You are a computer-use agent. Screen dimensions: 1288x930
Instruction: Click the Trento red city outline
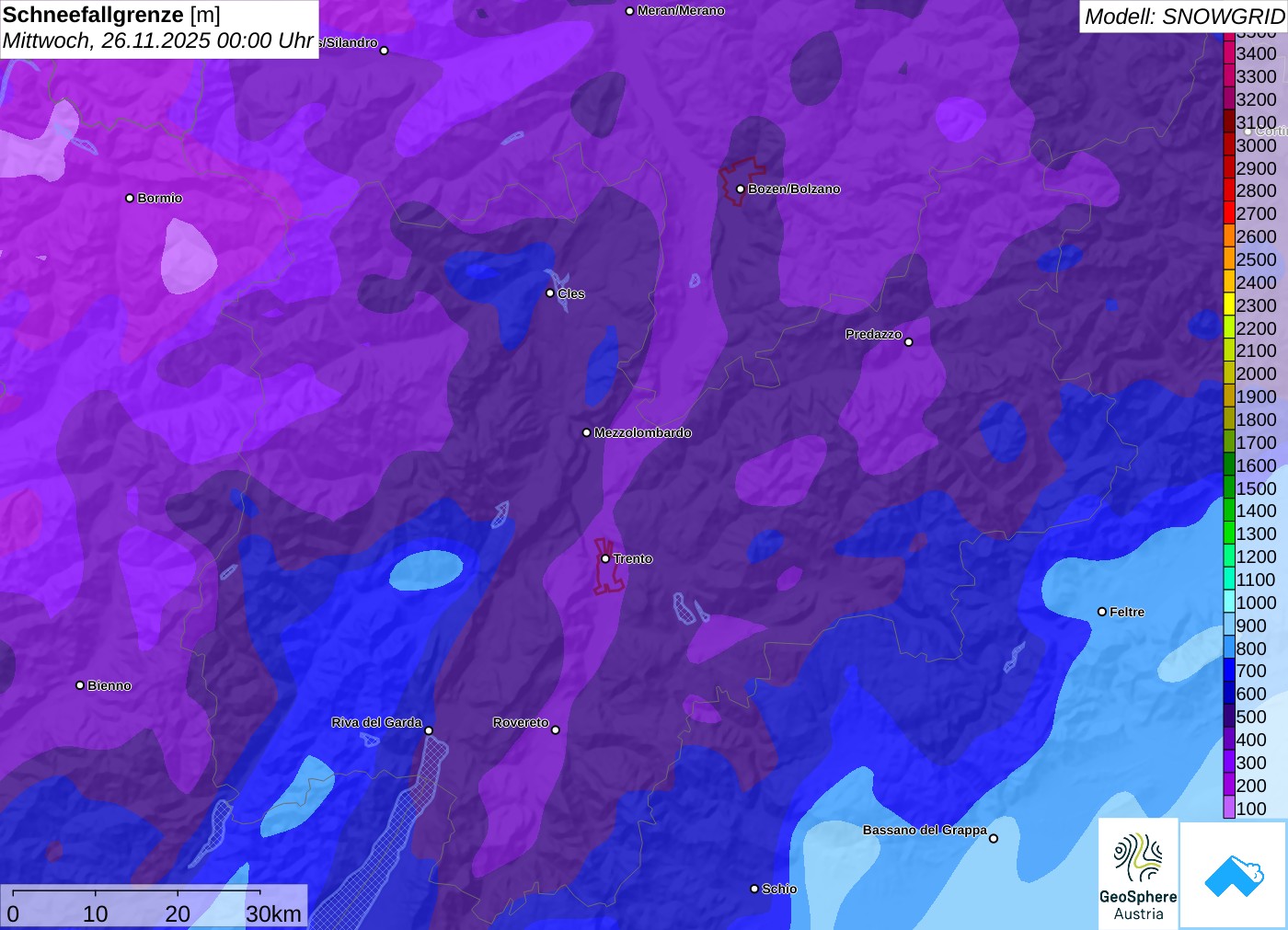coord(607,567)
